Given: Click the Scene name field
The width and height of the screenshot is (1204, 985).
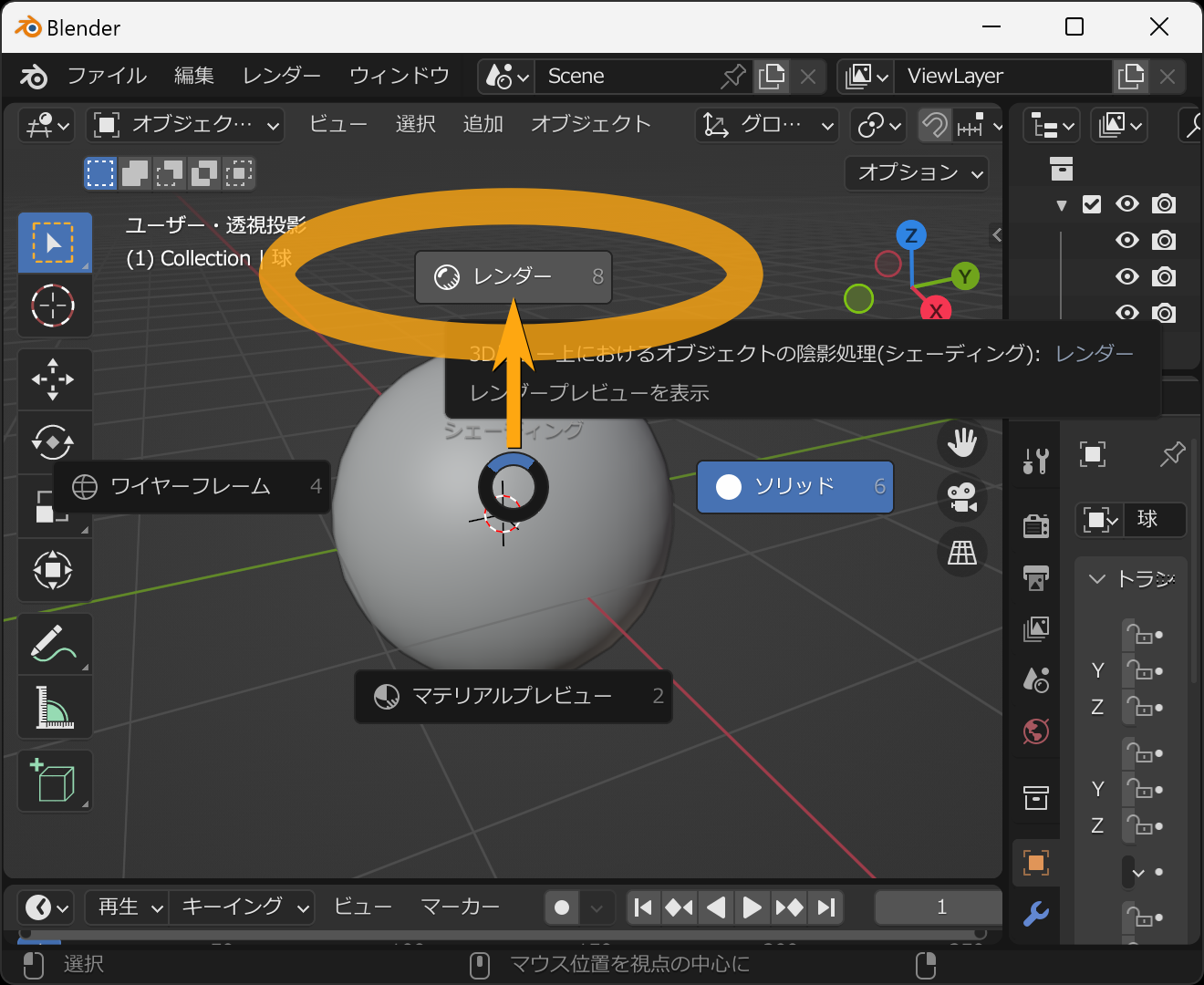Looking at the screenshot, I should 625,77.
